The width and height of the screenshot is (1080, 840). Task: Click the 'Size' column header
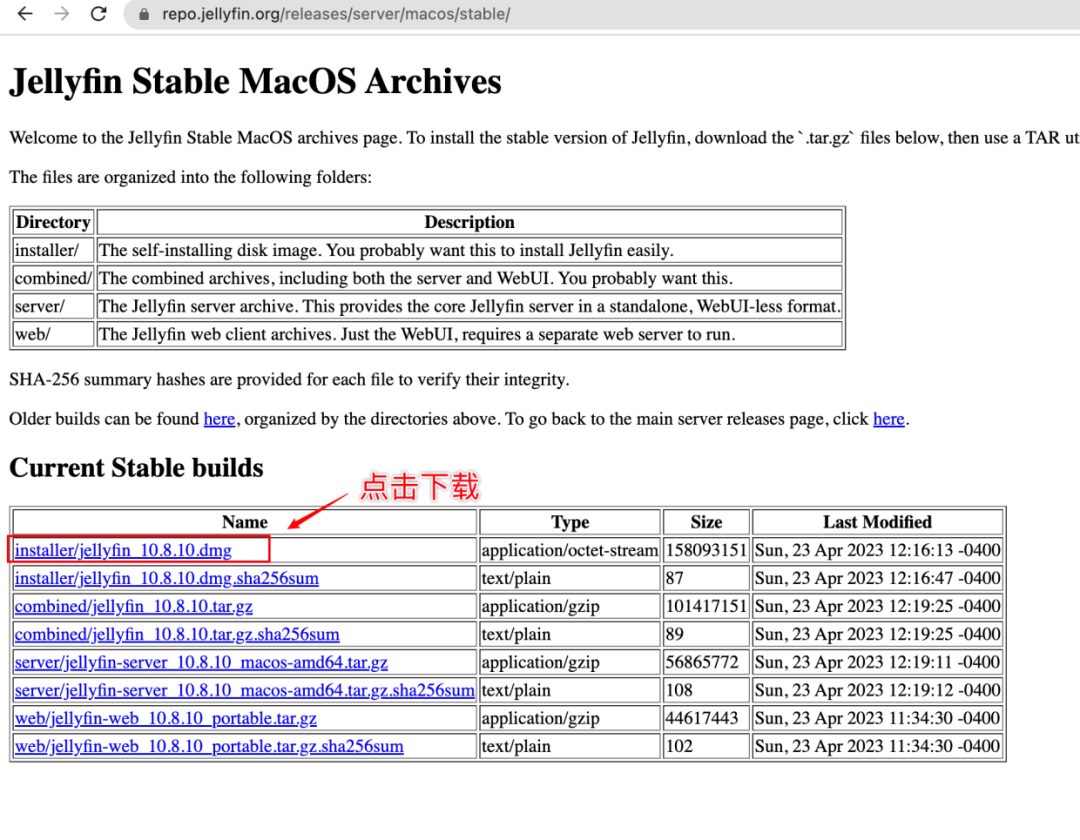706,522
